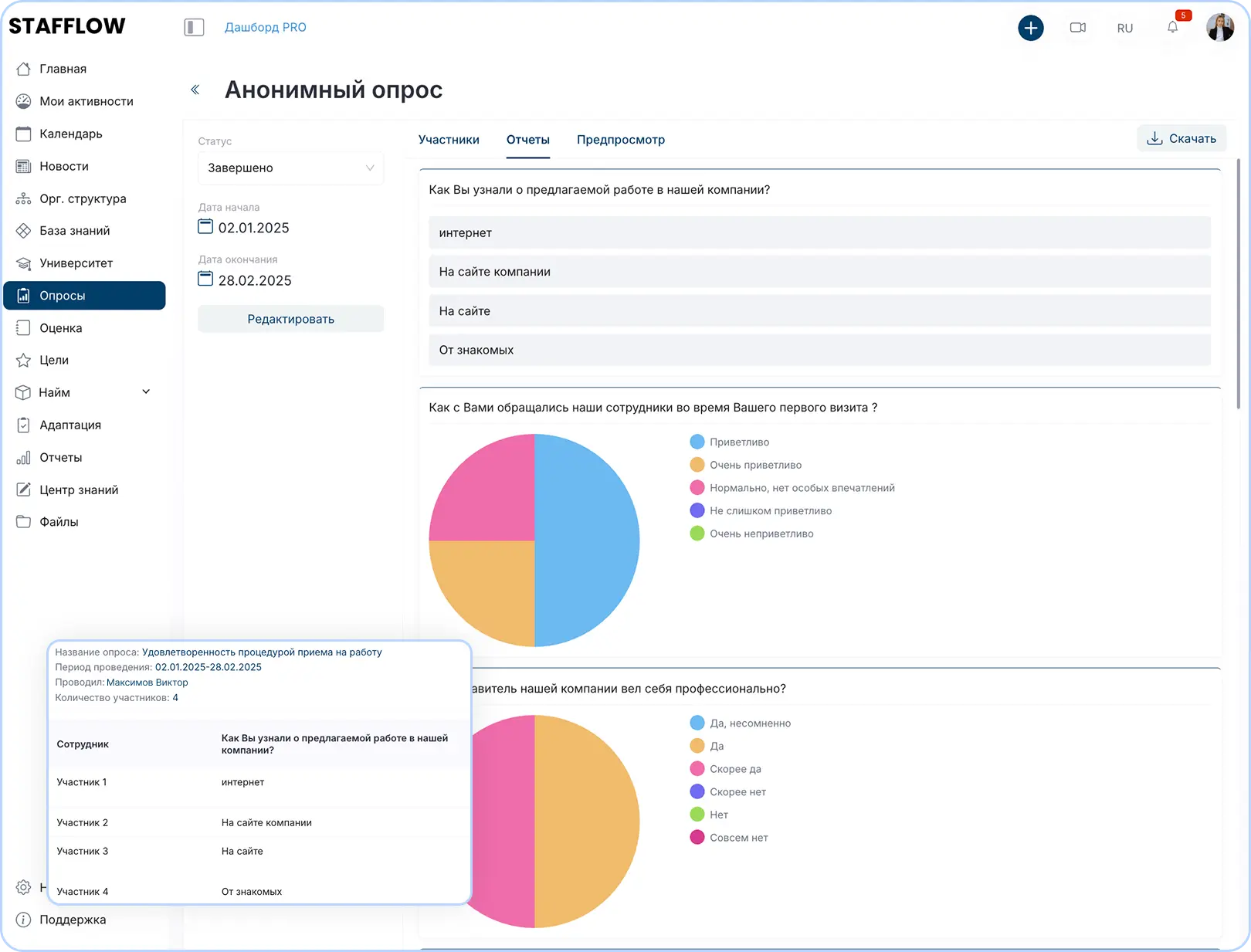Open the video camera icon

click(x=1077, y=28)
